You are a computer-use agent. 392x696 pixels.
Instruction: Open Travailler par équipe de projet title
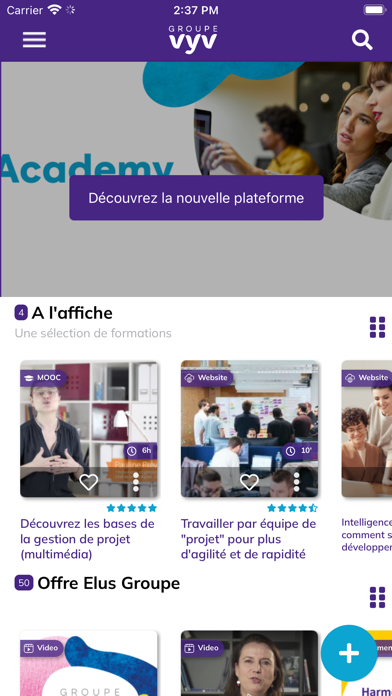click(x=249, y=539)
